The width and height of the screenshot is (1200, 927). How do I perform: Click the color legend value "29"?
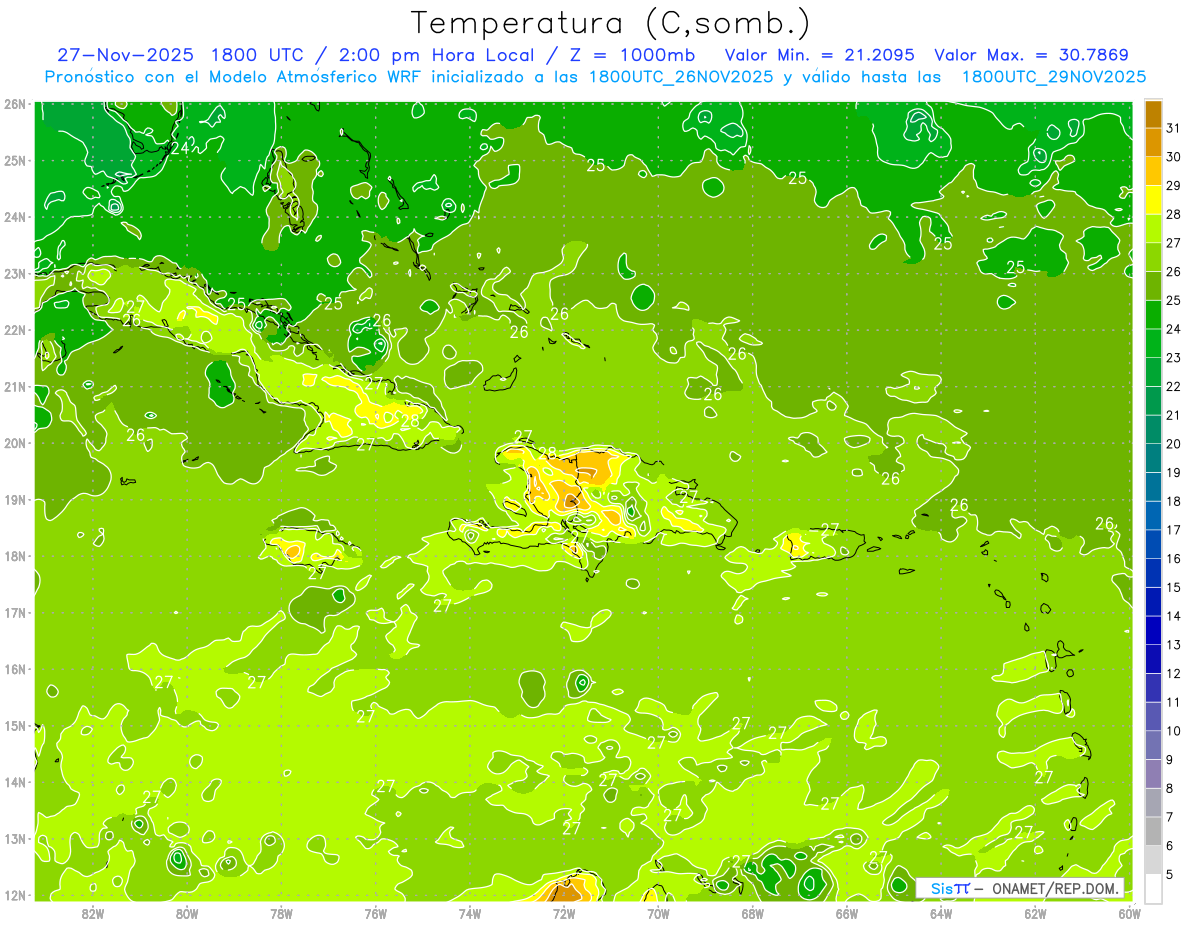[1173, 186]
